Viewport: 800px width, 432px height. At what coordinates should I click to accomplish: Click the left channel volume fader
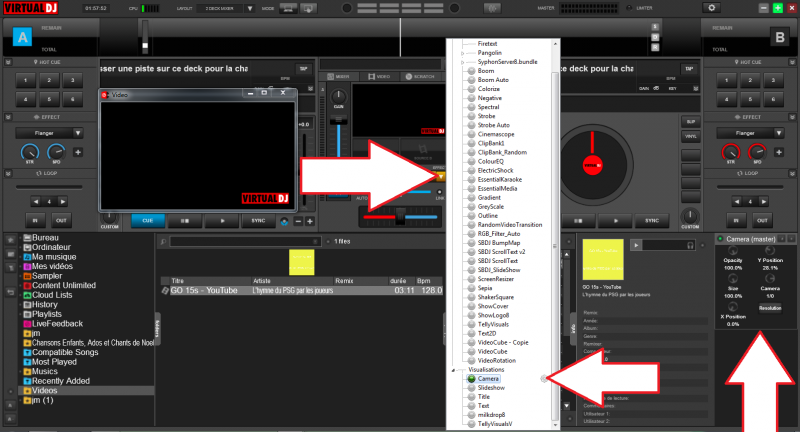tap(338, 120)
